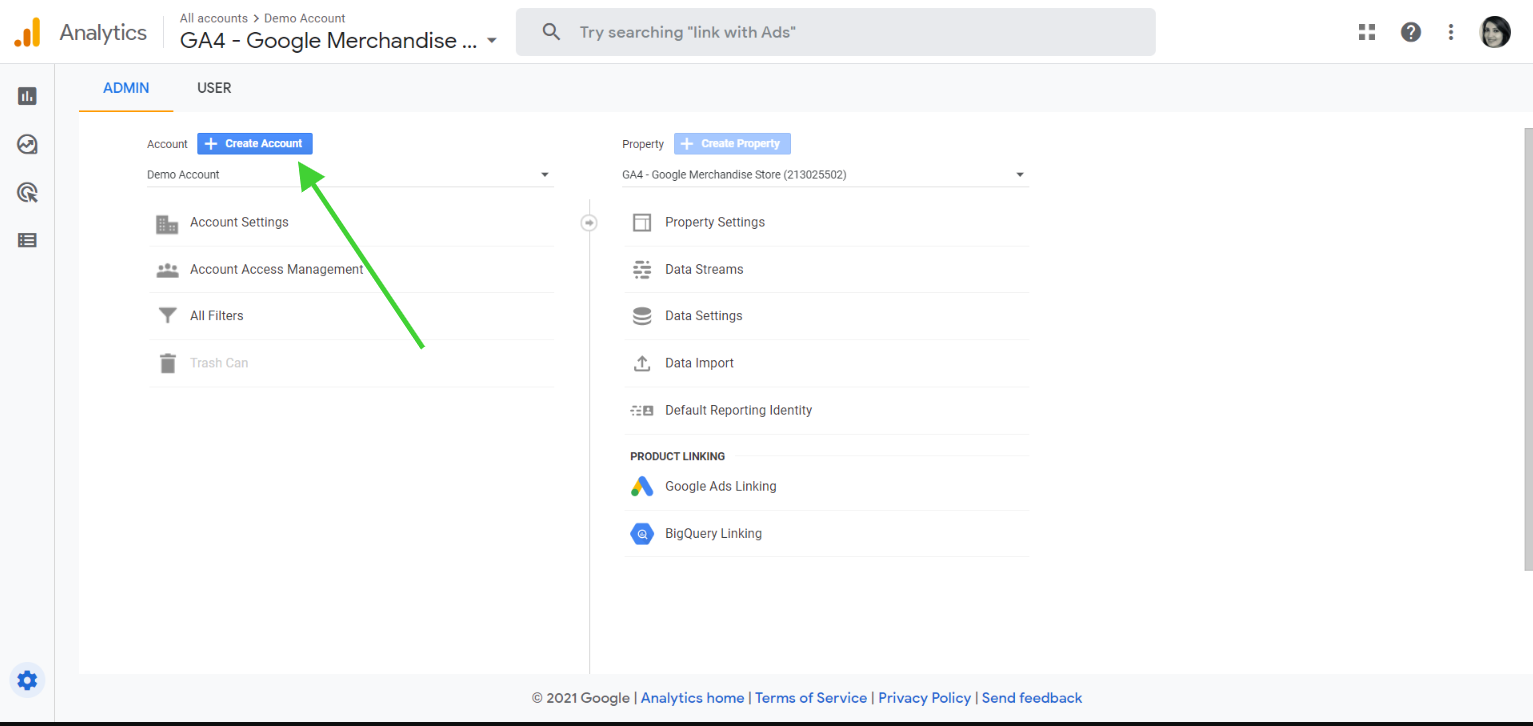Open the three-dot more options menu

(1451, 32)
